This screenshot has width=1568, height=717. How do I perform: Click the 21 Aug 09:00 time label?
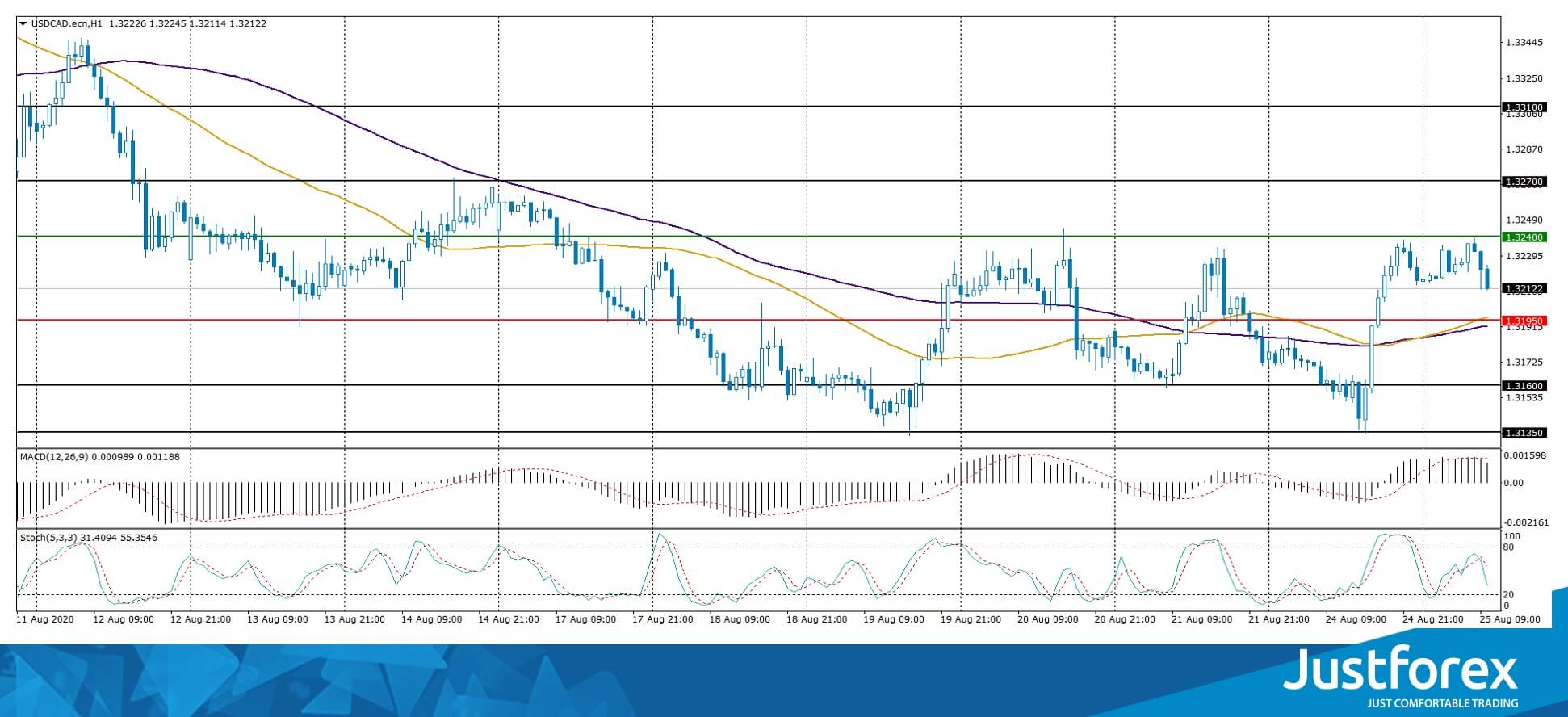tap(1202, 619)
